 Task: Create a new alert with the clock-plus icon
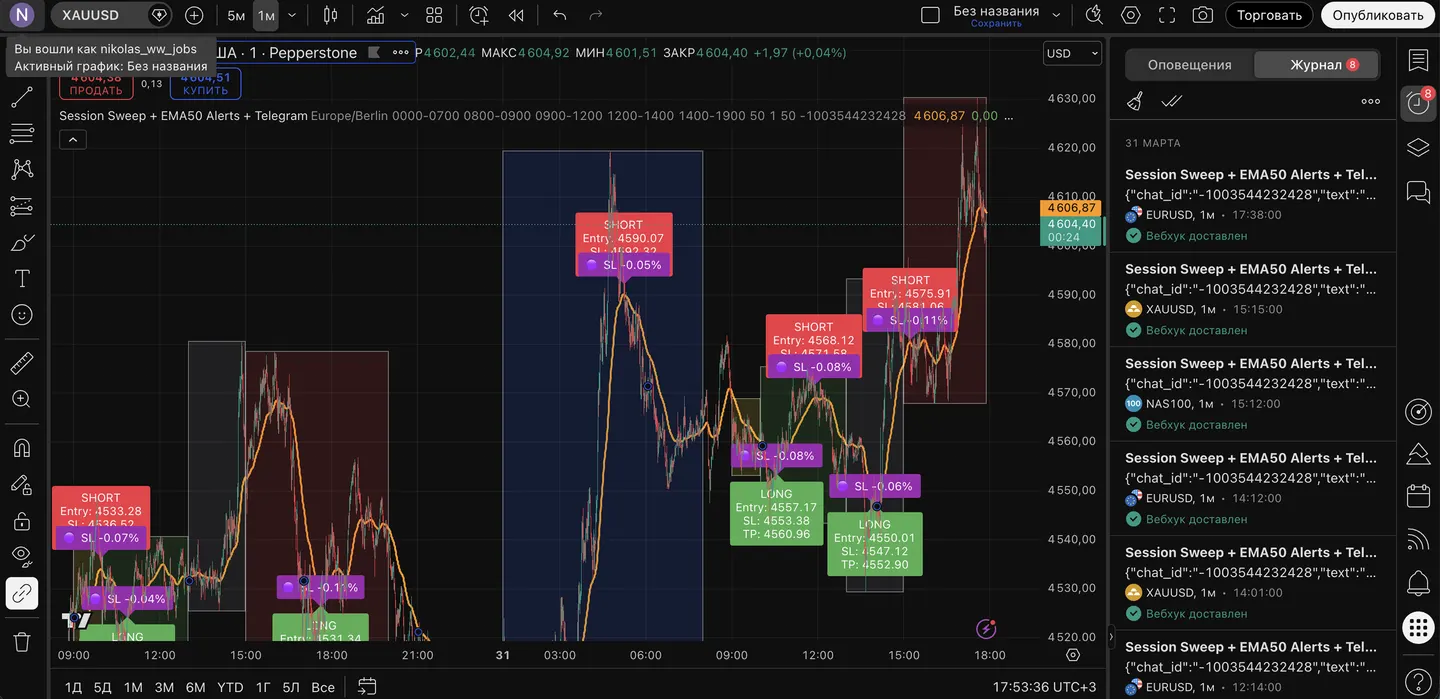pyautogui.click(x=479, y=15)
